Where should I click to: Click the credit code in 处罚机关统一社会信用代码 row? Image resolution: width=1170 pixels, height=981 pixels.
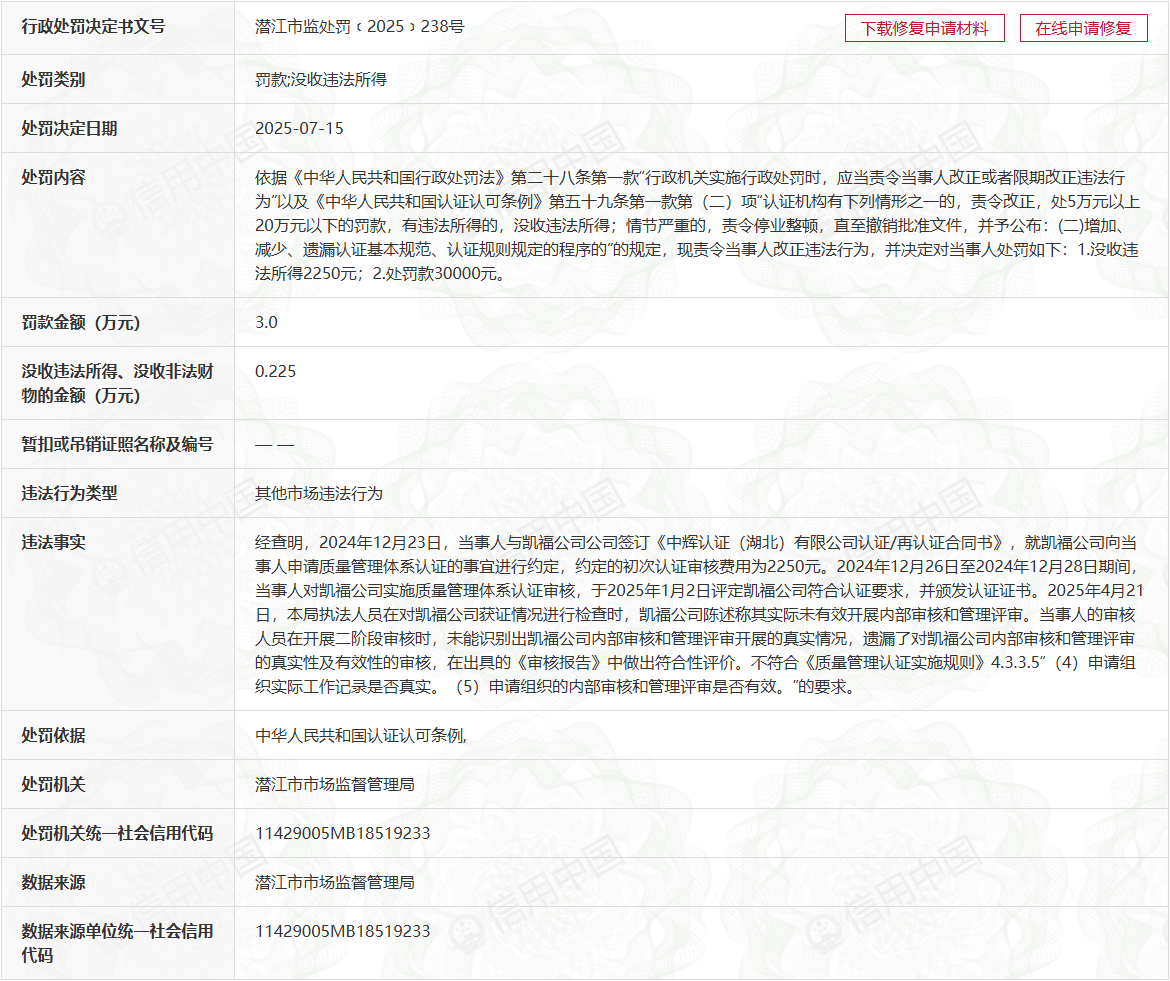(x=342, y=833)
